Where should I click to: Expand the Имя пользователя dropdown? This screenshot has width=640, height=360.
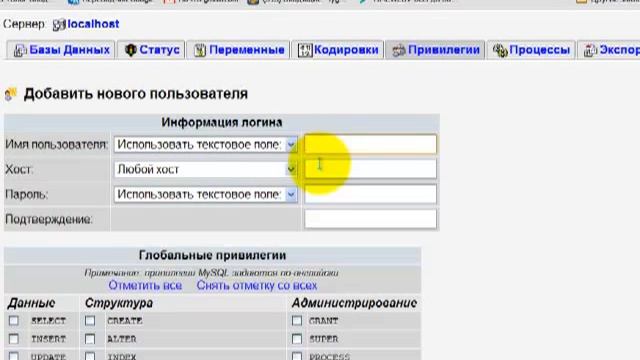pyautogui.click(x=206, y=144)
